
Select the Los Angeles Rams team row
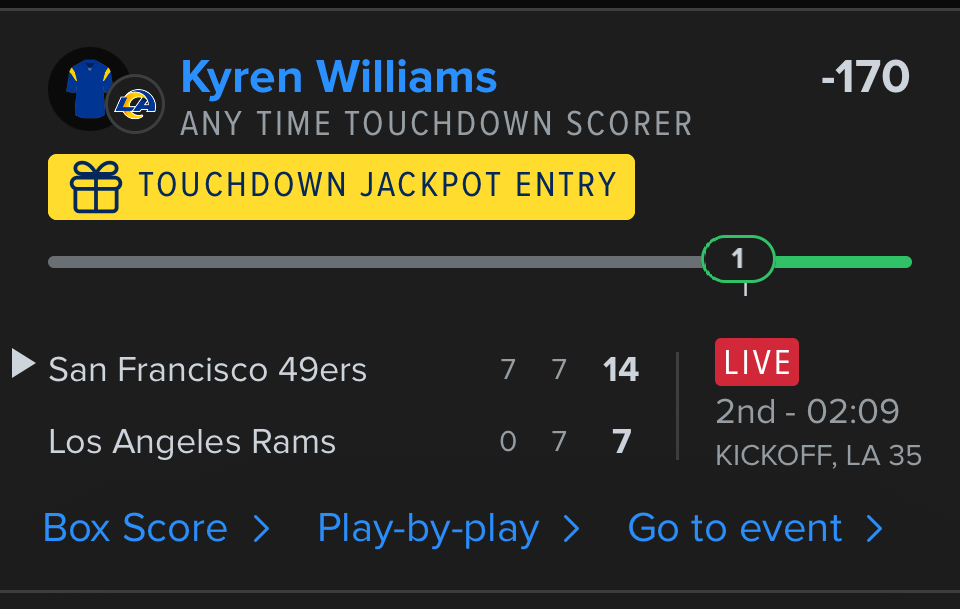192,442
